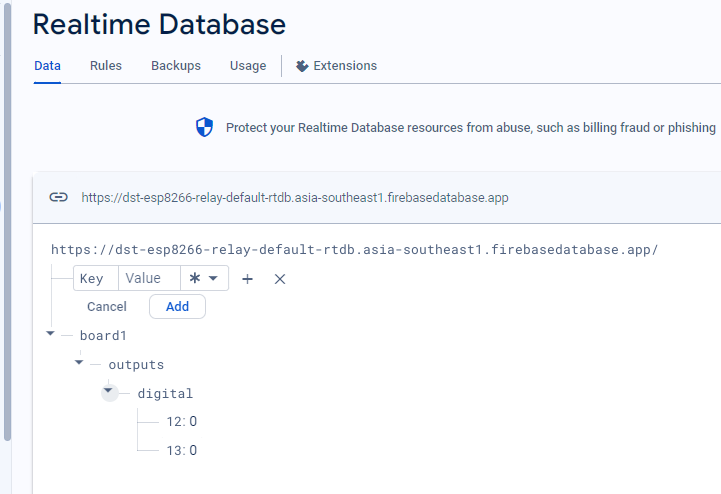Switch to the Rules tab
This screenshot has height=494, width=721.
(106, 66)
